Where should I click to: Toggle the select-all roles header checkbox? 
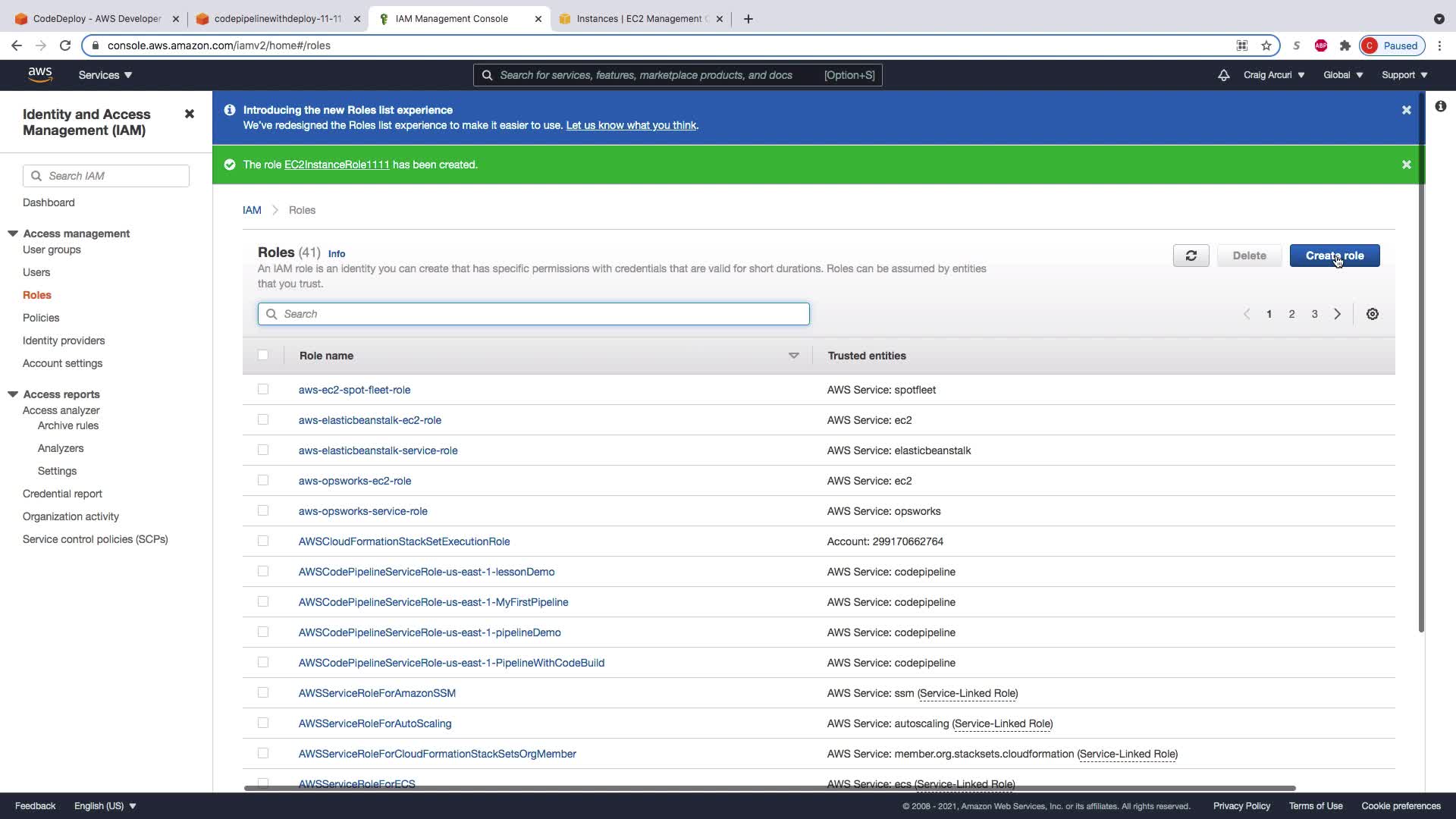tap(263, 355)
